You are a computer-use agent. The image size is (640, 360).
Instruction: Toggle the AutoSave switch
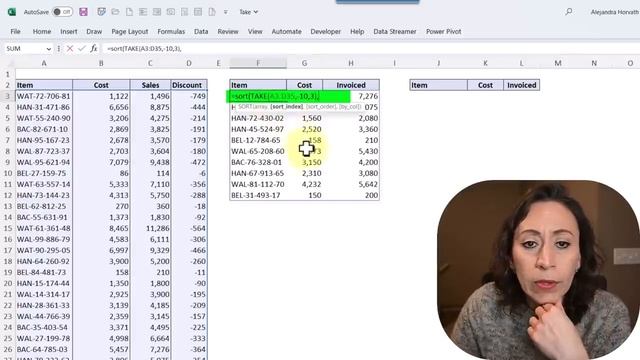62,12
